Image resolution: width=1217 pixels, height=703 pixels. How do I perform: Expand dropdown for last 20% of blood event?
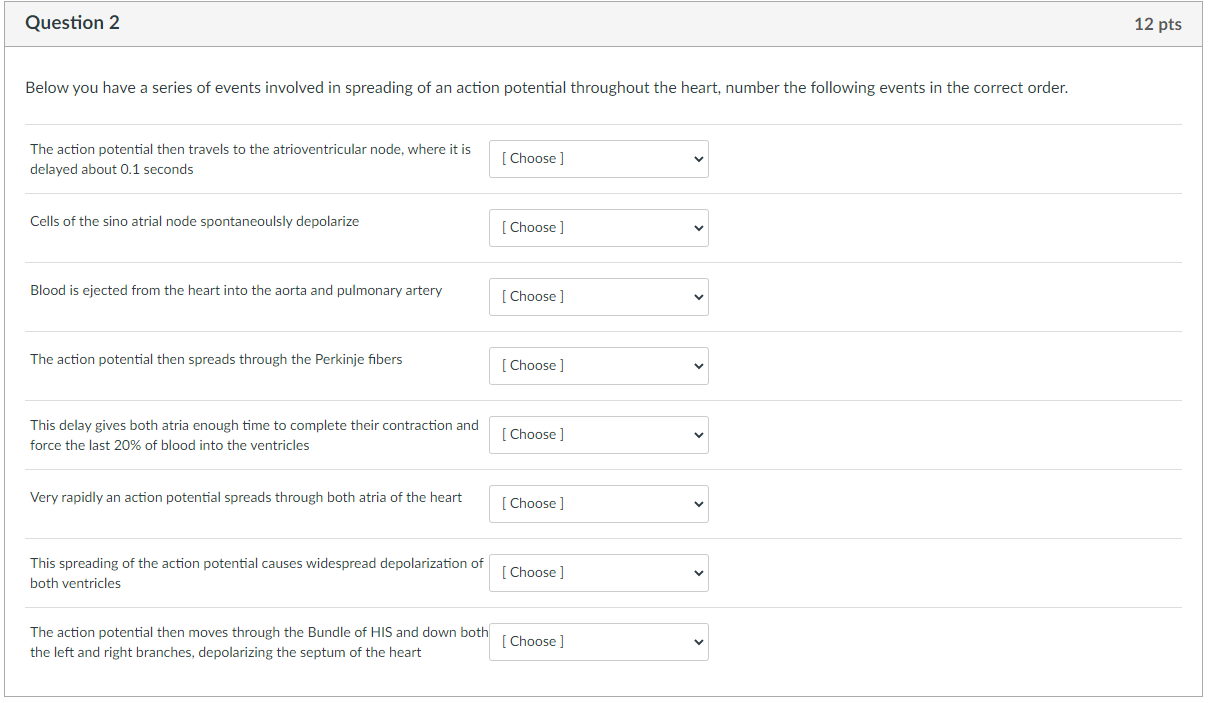(x=598, y=435)
